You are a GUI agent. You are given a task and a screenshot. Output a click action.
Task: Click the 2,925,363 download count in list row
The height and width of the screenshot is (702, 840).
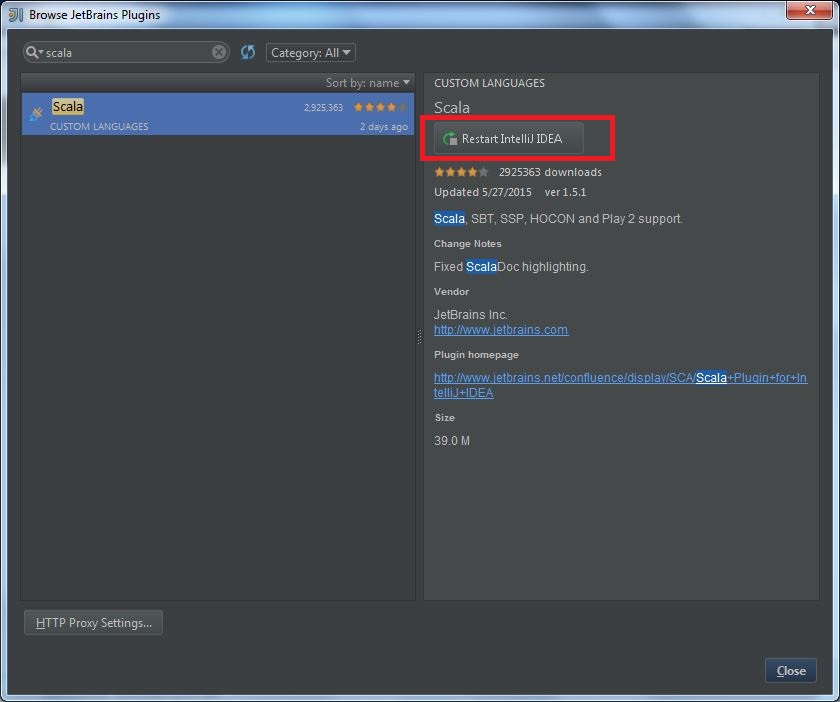point(323,108)
